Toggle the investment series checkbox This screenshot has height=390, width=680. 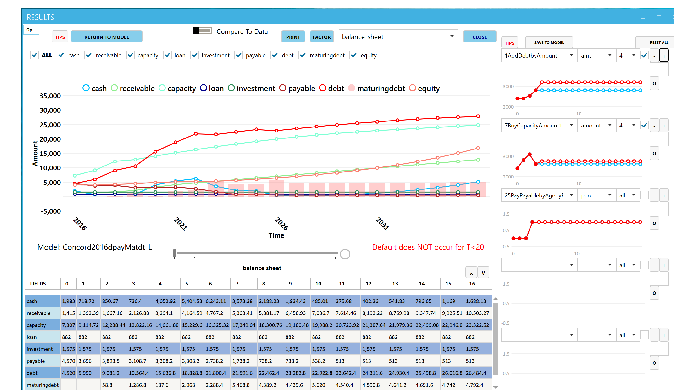point(194,55)
